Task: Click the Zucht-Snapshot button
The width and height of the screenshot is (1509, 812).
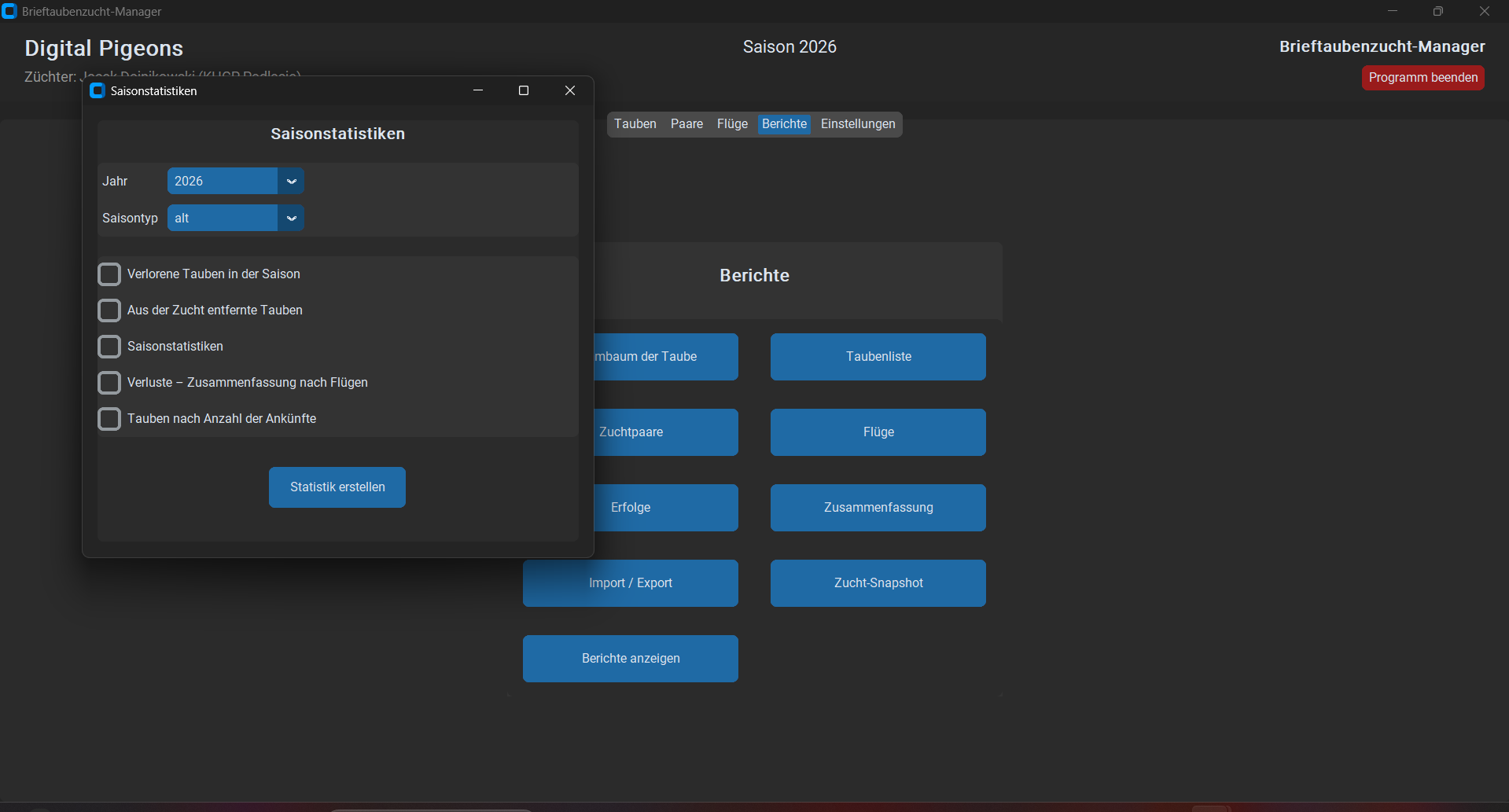Action: pyautogui.click(x=878, y=583)
